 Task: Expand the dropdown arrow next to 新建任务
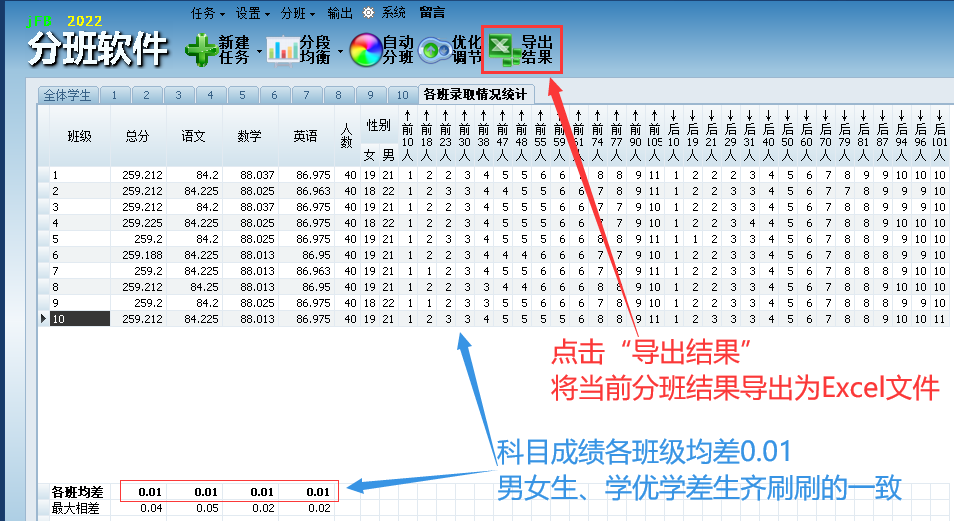coord(259,52)
